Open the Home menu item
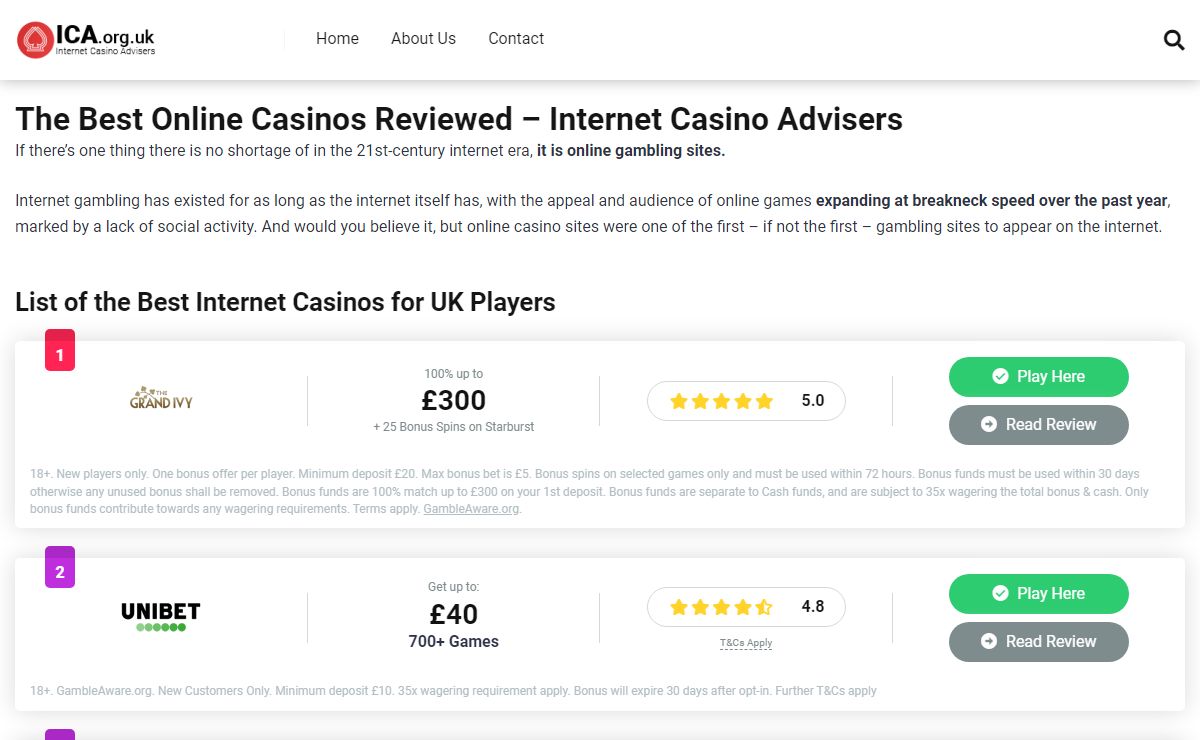The height and width of the screenshot is (740, 1200). click(337, 39)
